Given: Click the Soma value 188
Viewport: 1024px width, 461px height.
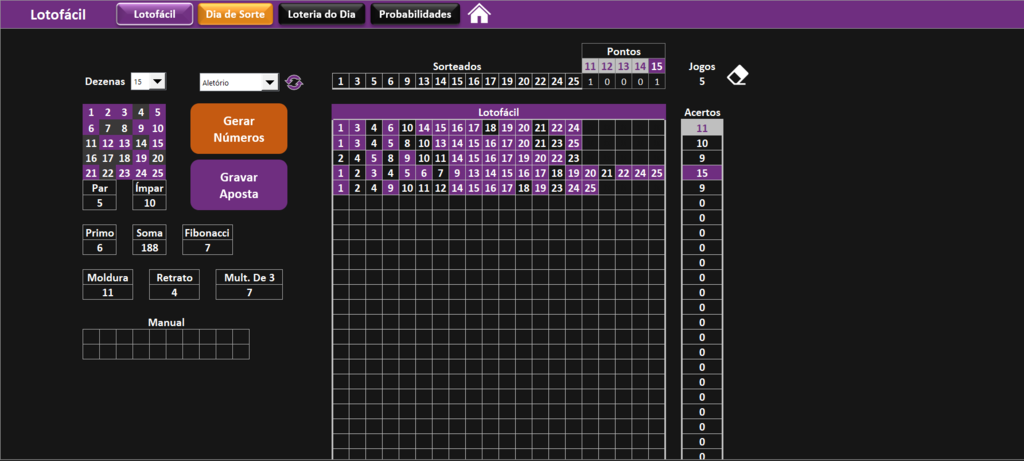Looking at the screenshot, I should click(149, 247).
